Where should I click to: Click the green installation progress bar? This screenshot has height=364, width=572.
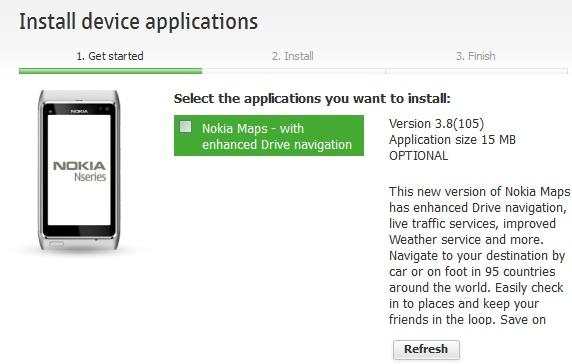pyautogui.click(x=111, y=71)
